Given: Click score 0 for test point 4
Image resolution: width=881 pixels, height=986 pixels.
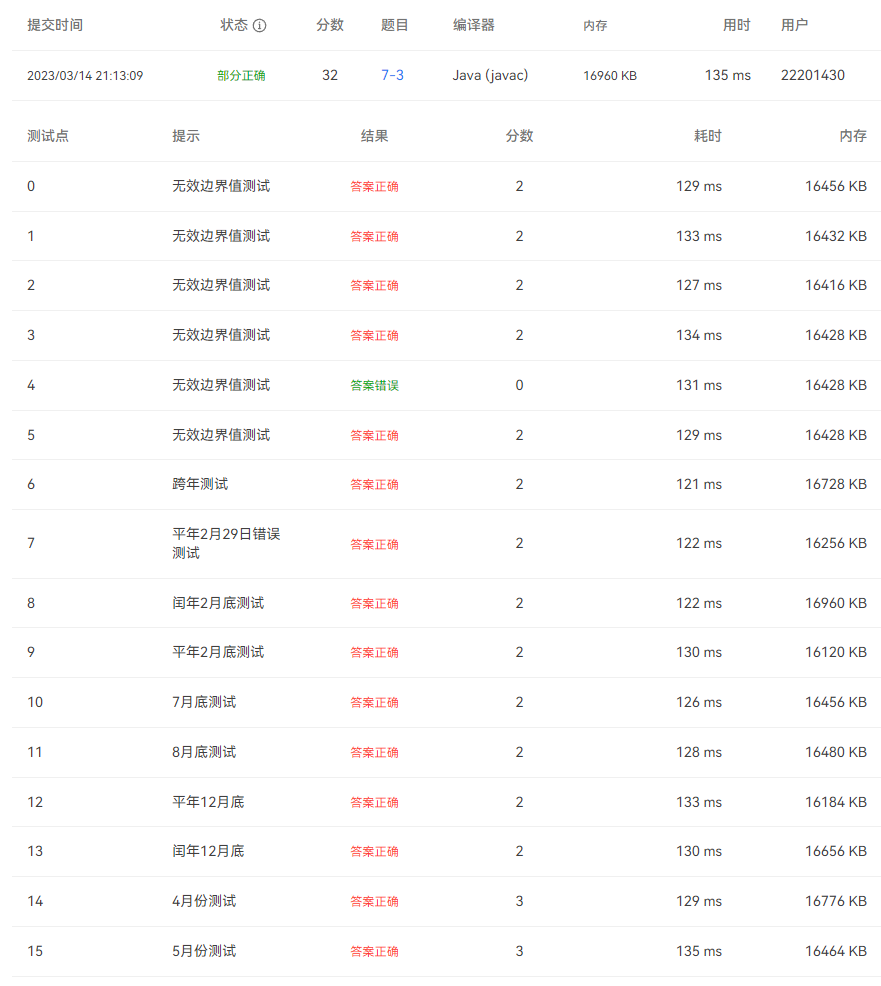Looking at the screenshot, I should point(519,385).
